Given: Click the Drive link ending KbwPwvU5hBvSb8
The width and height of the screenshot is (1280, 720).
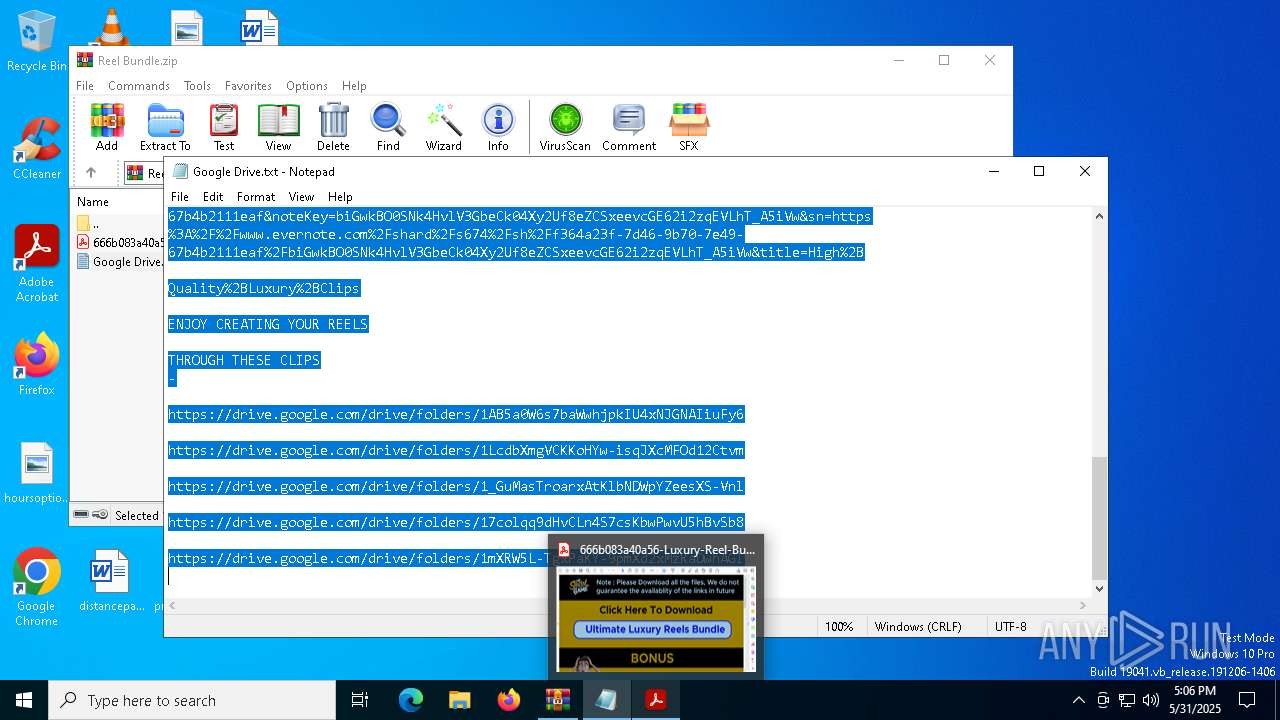Looking at the screenshot, I should click(456, 522).
